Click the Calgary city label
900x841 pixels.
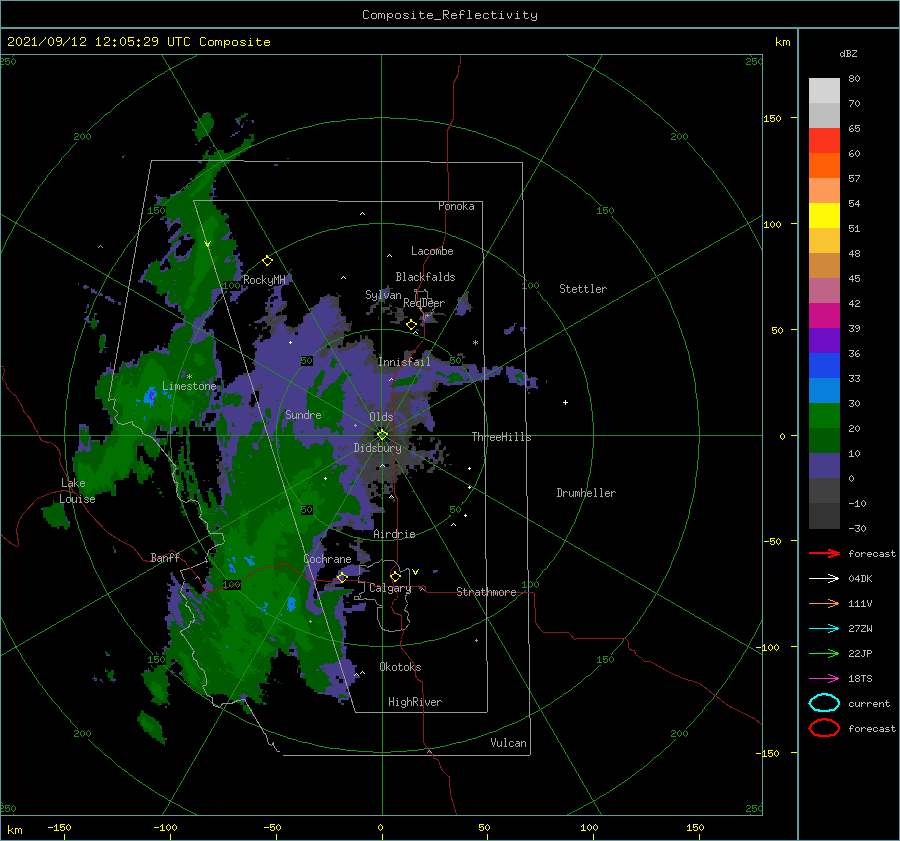(x=390, y=588)
